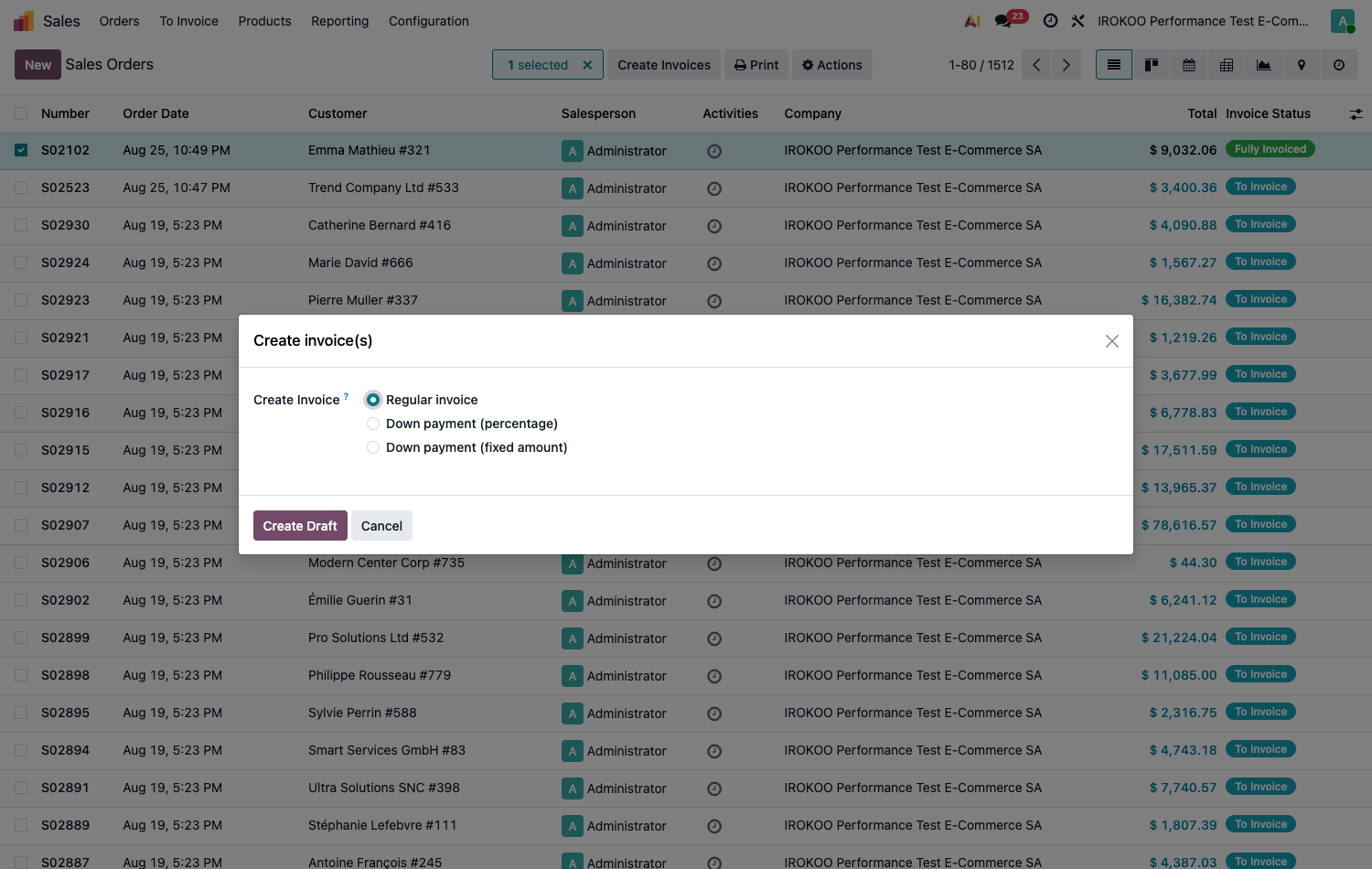The width and height of the screenshot is (1372, 869).
Task: Open activity clock for order S02930
Action: 714,226
